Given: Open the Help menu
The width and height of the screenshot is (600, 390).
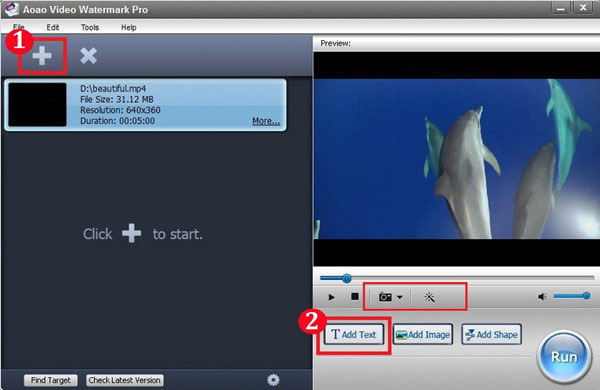Looking at the screenshot, I should (129, 27).
